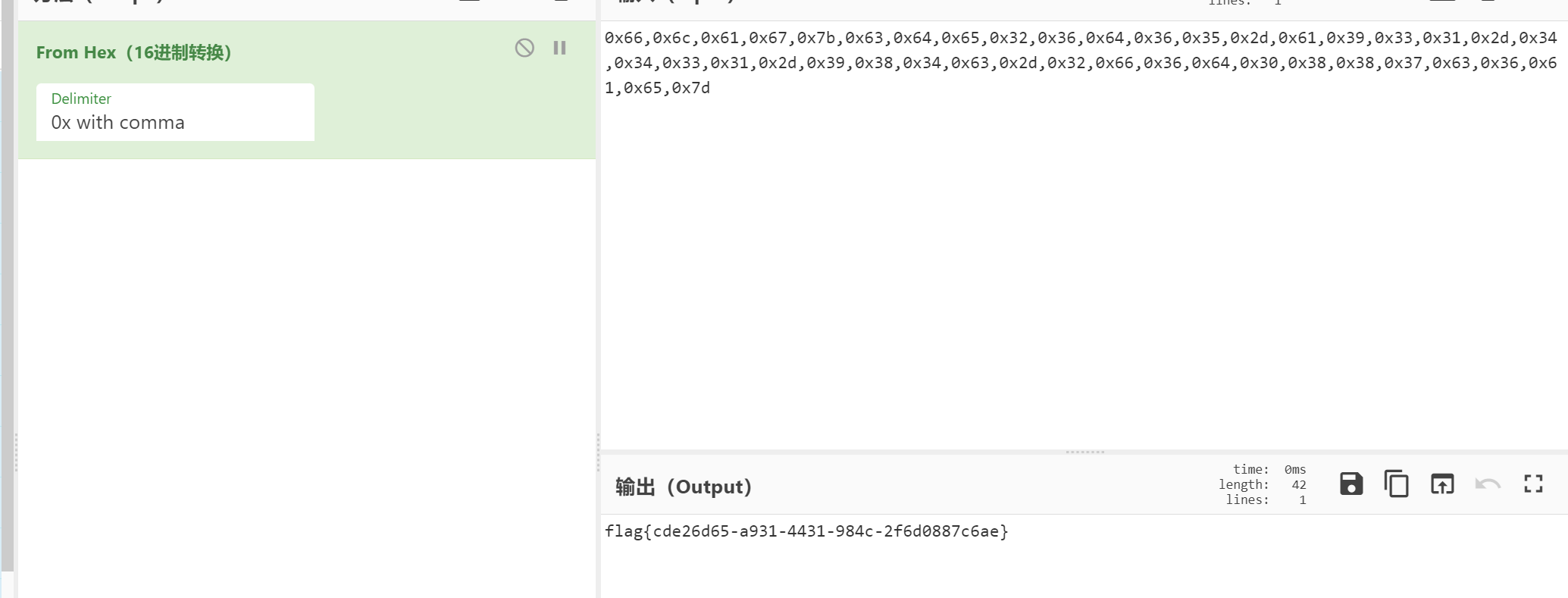The image size is (1568, 598).
Task: Move output to input icon
Action: pyautogui.click(x=1442, y=484)
